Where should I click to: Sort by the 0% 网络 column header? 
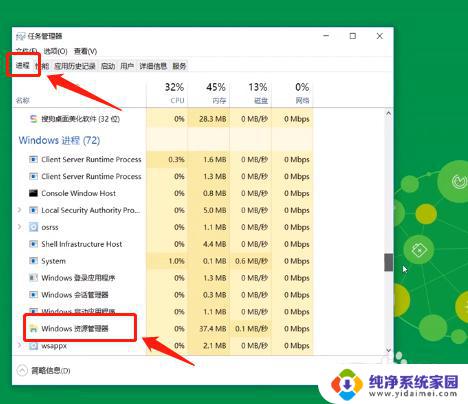292,94
